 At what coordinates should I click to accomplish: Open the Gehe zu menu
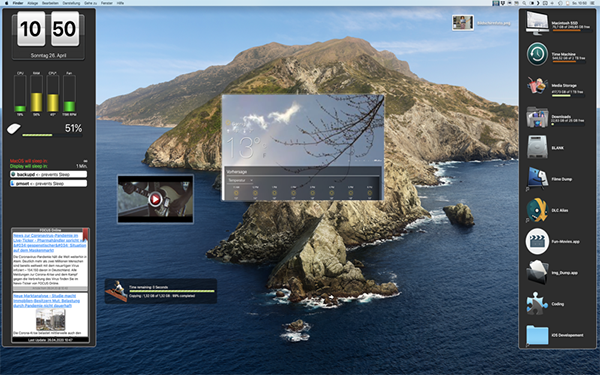coord(90,3)
